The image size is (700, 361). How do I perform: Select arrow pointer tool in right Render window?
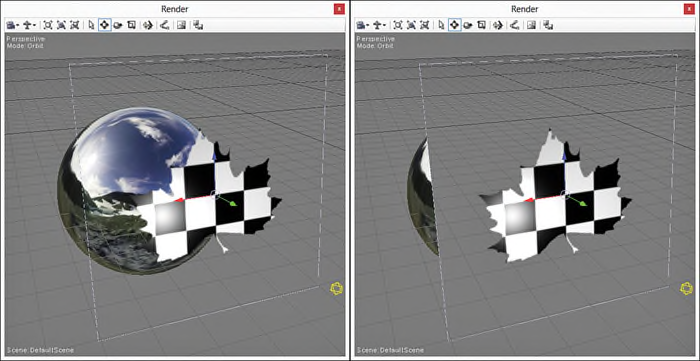[441, 25]
